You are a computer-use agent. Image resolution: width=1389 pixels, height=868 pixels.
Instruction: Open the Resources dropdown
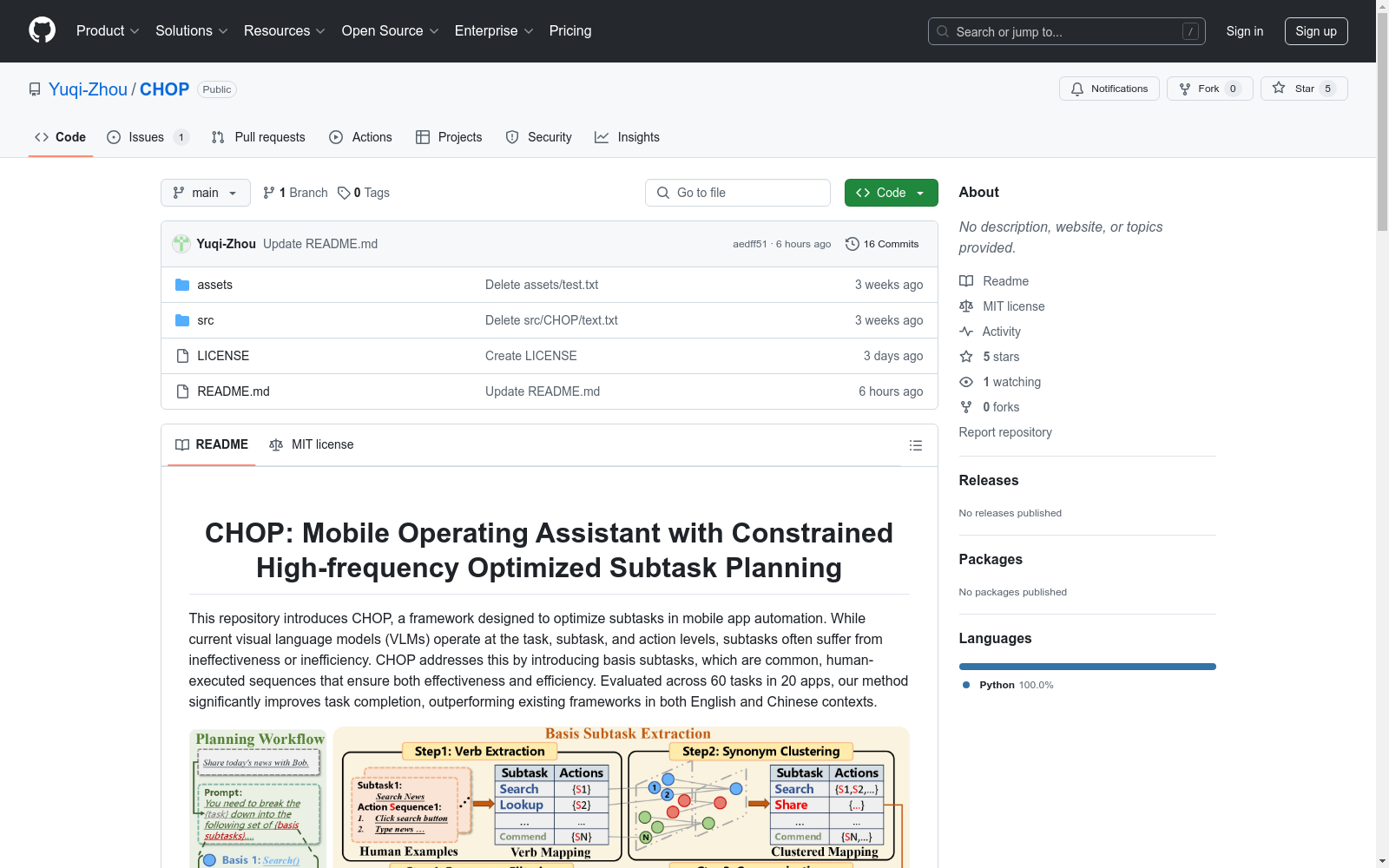pyautogui.click(x=285, y=31)
